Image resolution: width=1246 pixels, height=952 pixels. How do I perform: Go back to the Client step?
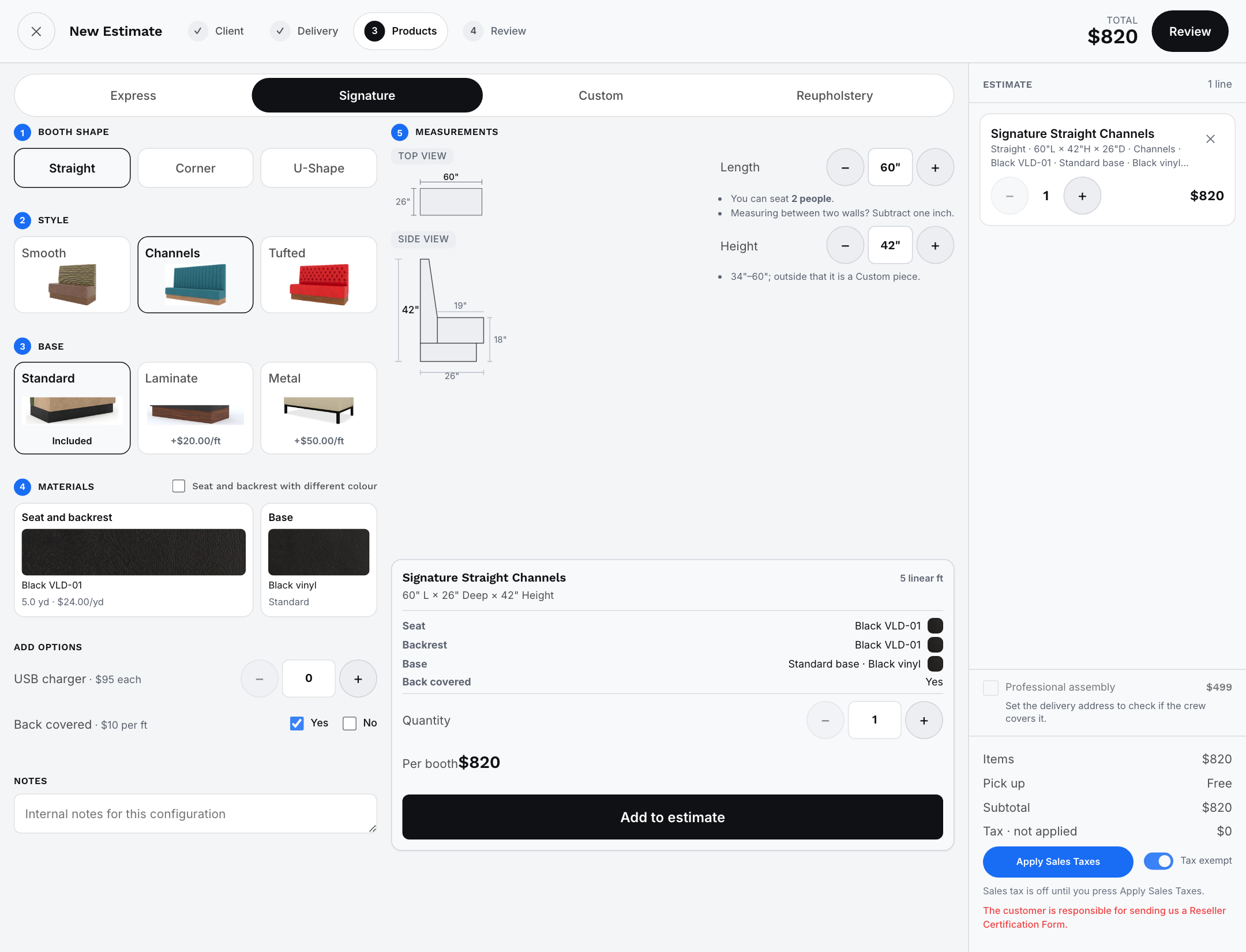click(x=216, y=31)
